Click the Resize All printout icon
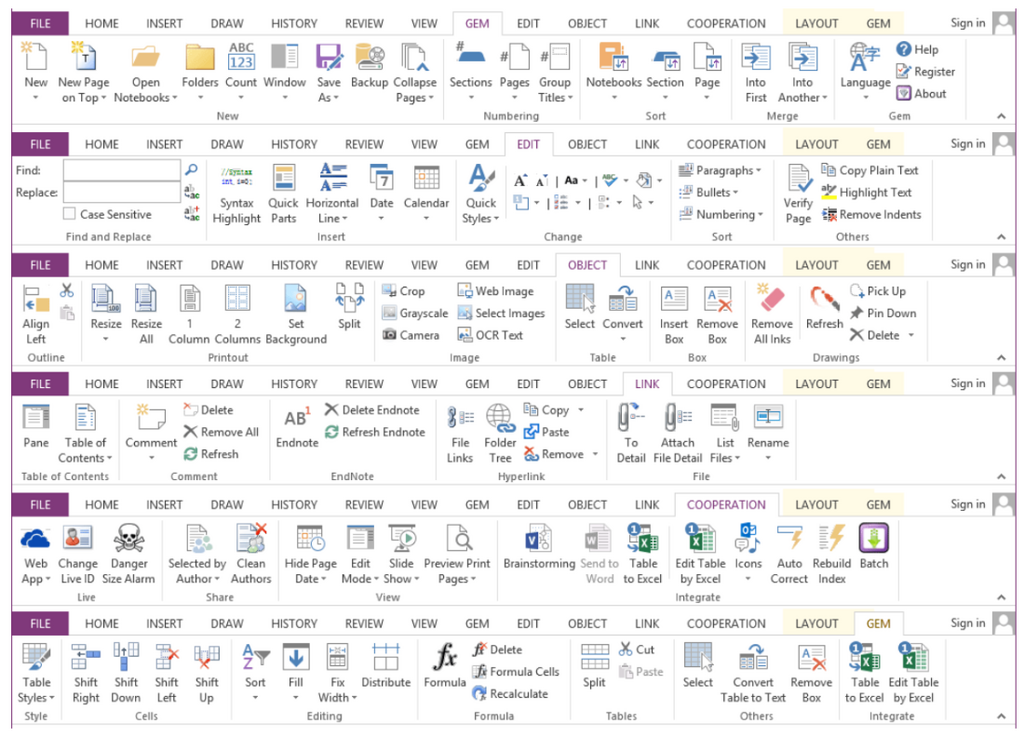This screenshot has height=737, width=1024. [x=146, y=298]
